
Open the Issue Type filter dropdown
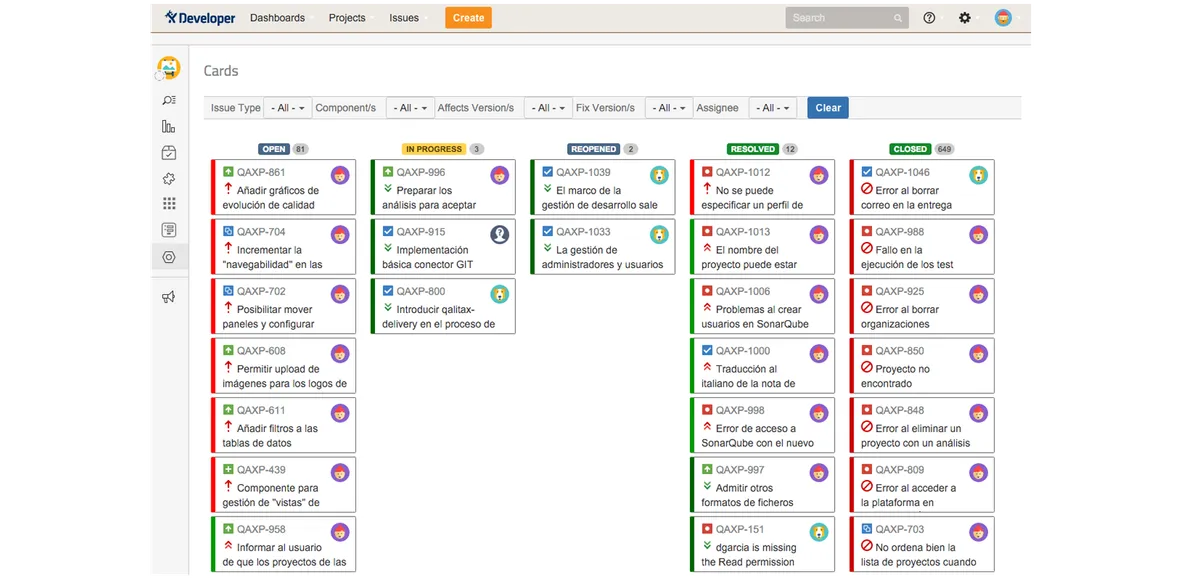pos(288,108)
